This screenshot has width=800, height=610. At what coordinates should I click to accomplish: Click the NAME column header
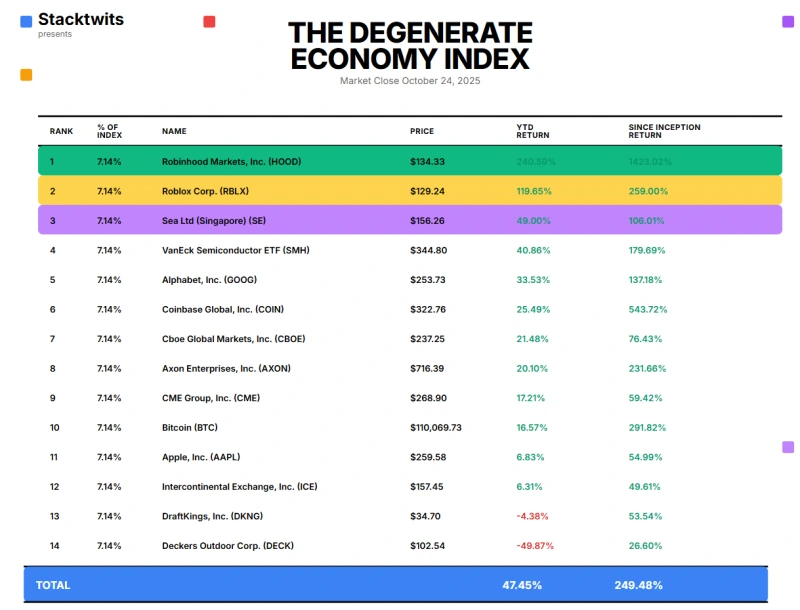(x=174, y=131)
